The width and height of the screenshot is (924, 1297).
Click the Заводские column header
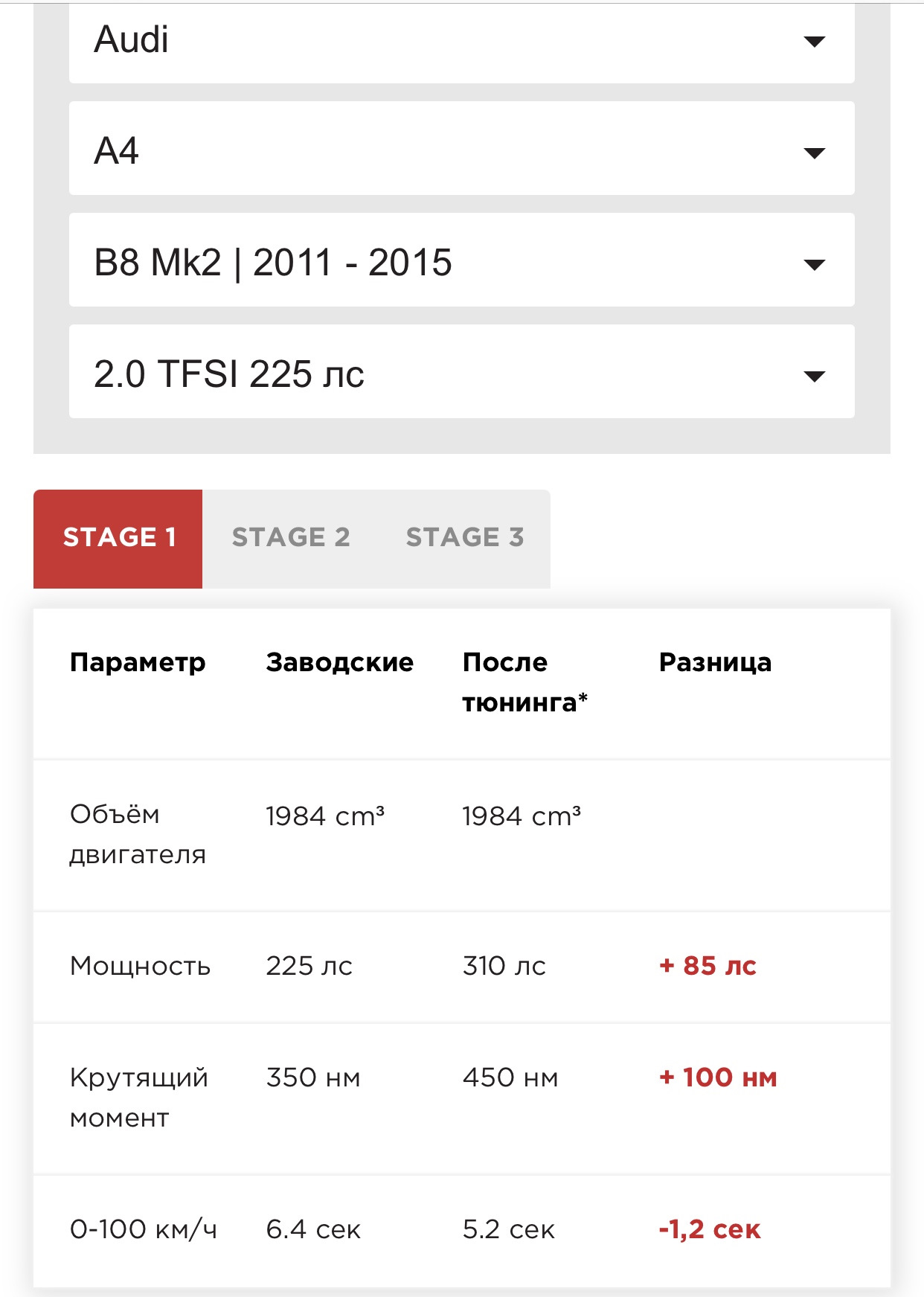pos(340,662)
